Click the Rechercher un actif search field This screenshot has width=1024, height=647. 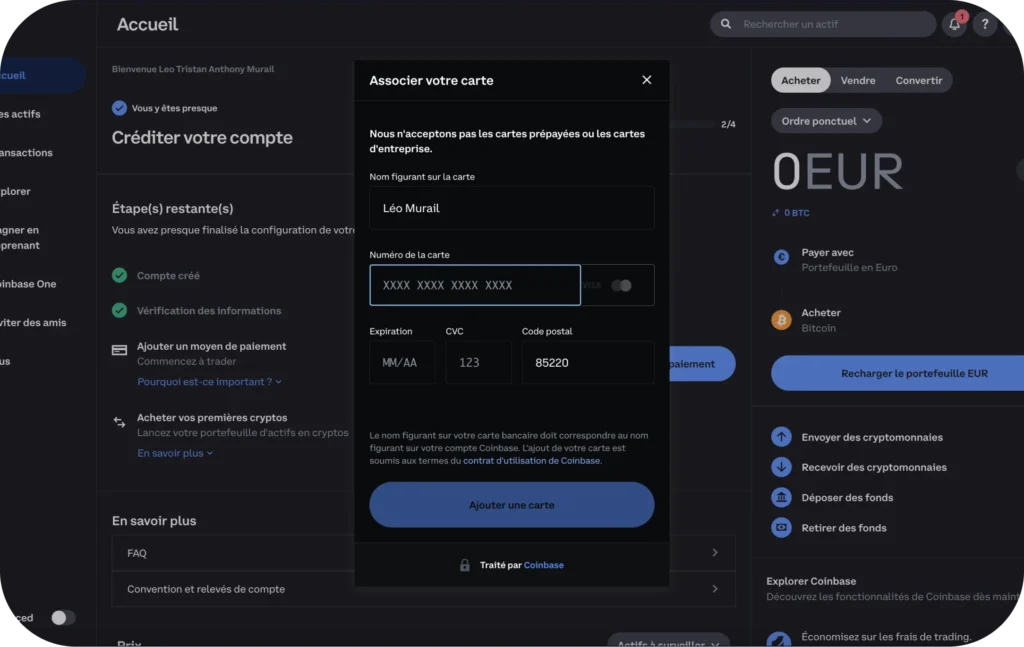(823, 24)
